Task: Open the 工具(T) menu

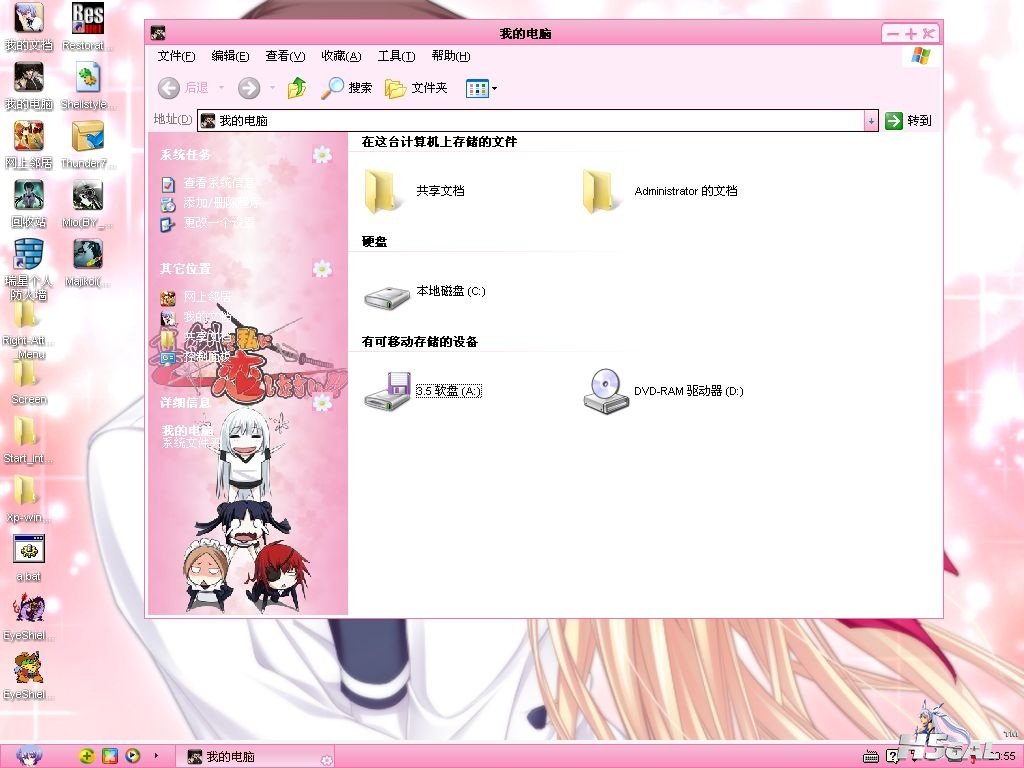Action: tap(396, 56)
